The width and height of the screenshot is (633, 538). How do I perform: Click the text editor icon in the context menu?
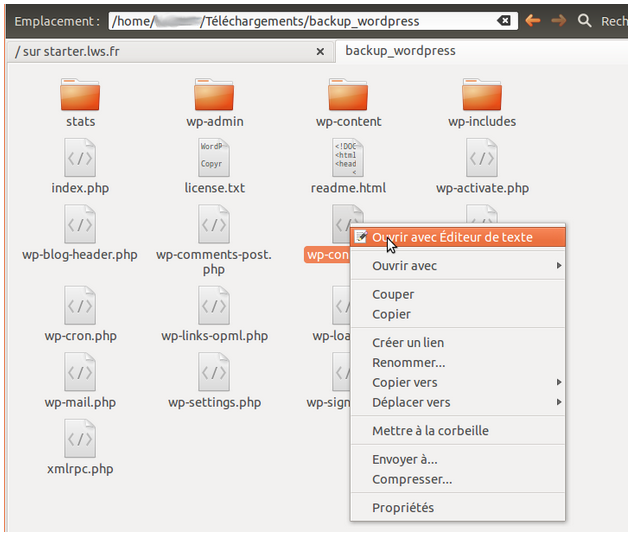tap(361, 237)
